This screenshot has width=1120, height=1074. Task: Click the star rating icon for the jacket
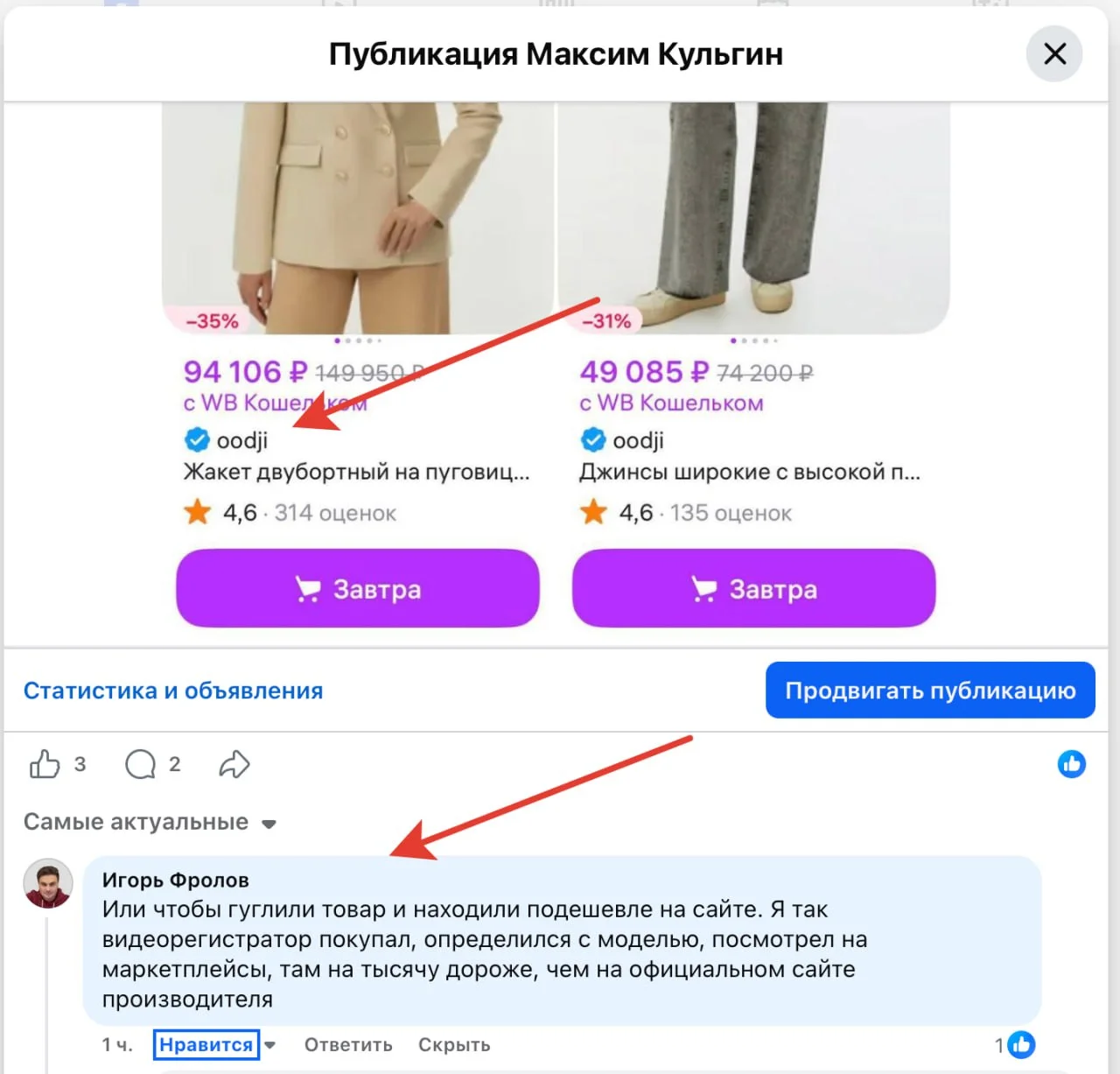click(198, 512)
